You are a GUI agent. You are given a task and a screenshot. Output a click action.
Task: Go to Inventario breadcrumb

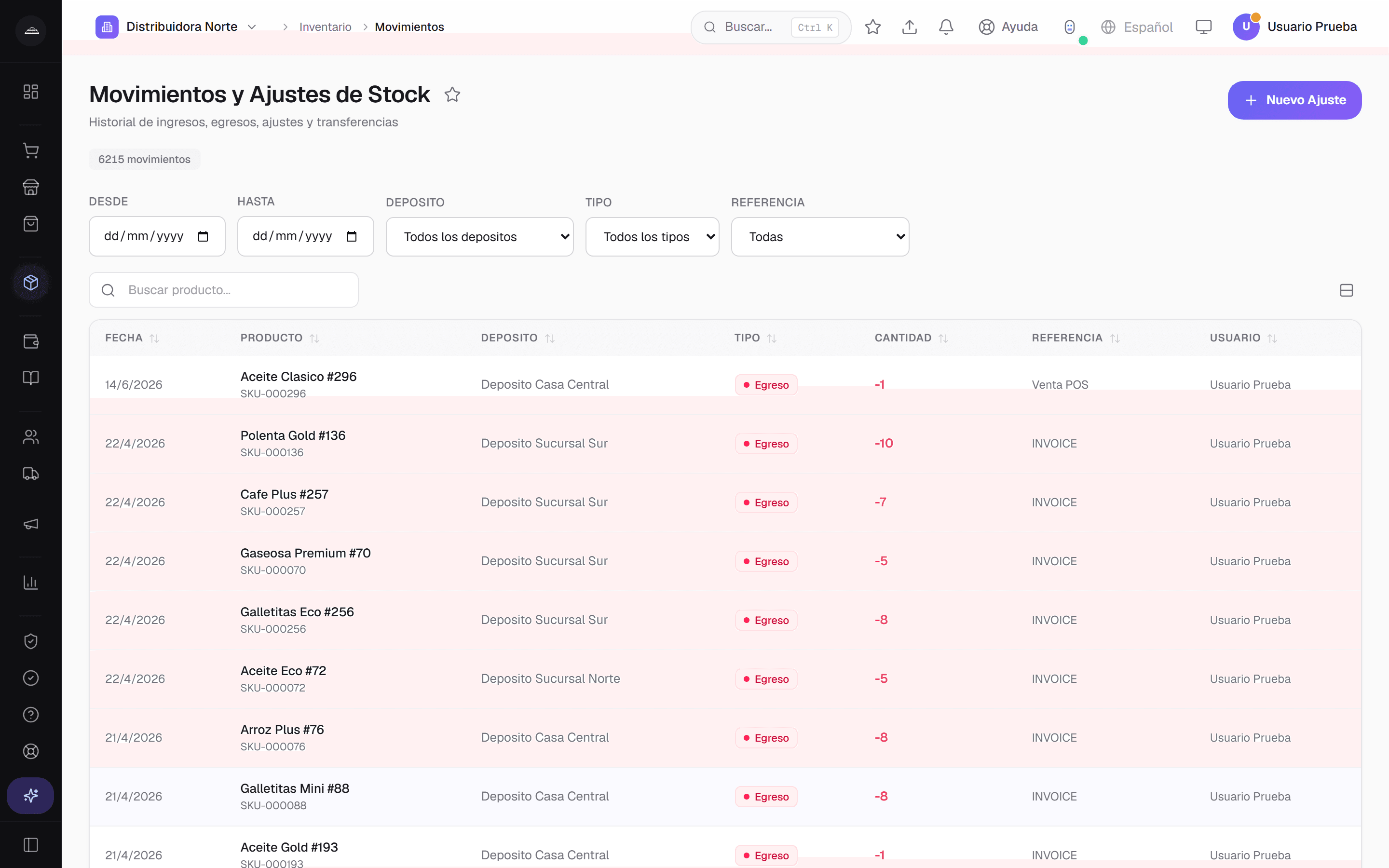coord(325,27)
